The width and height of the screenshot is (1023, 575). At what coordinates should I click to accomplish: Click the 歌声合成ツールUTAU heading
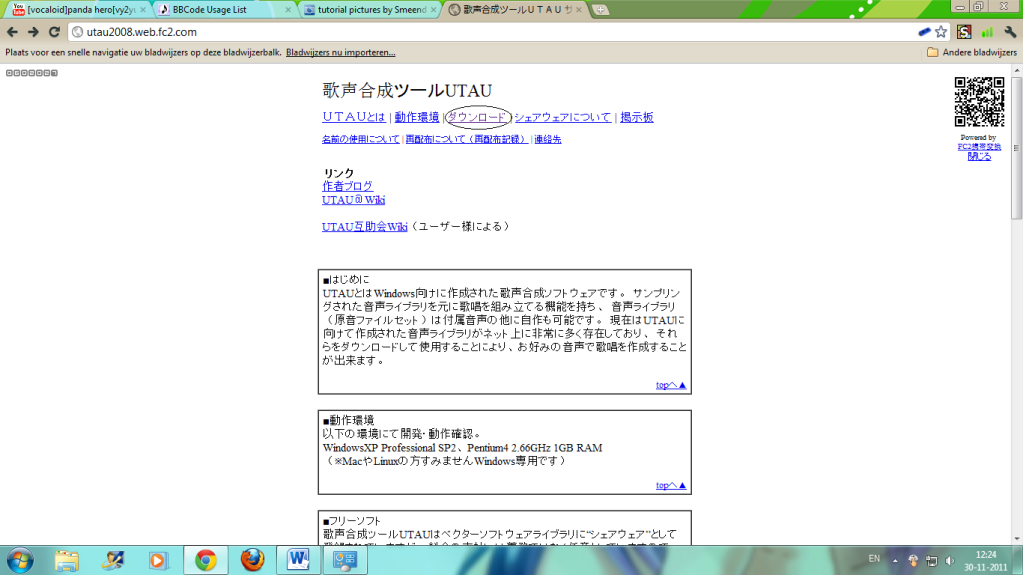(x=407, y=90)
